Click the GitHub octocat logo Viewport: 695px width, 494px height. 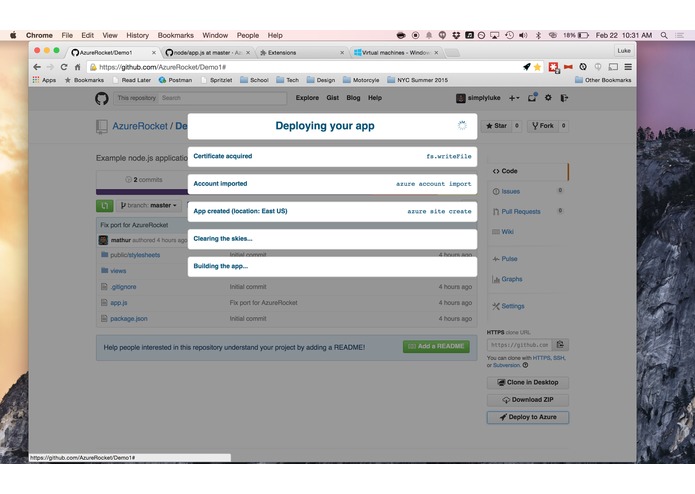pyautogui.click(x=102, y=98)
